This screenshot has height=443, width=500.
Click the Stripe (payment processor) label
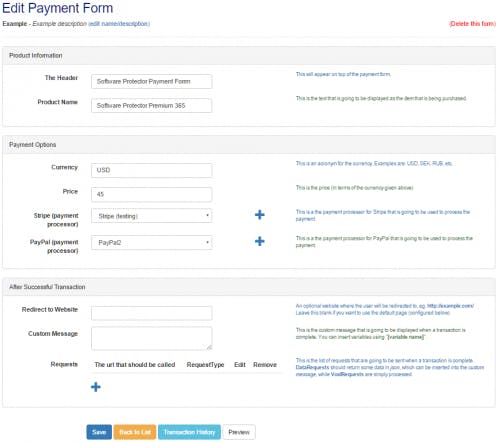tap(56, 220)
